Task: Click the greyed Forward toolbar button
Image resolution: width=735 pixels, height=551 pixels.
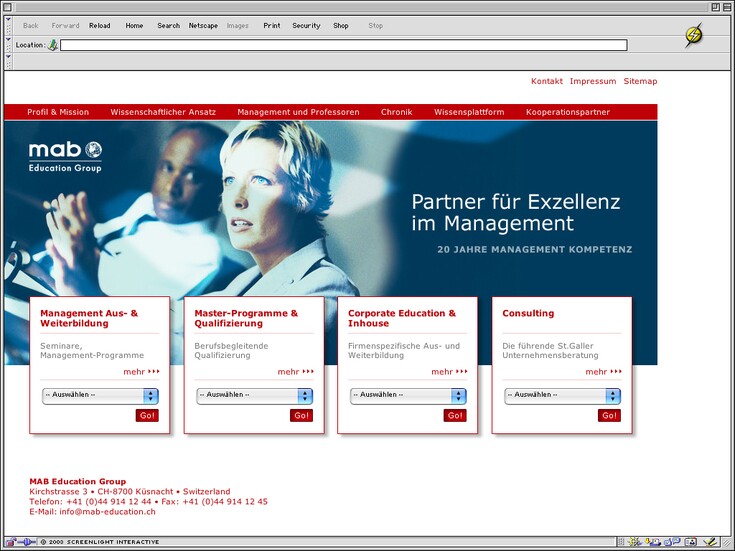Action: pyautogui.click(x=65, y=26)
